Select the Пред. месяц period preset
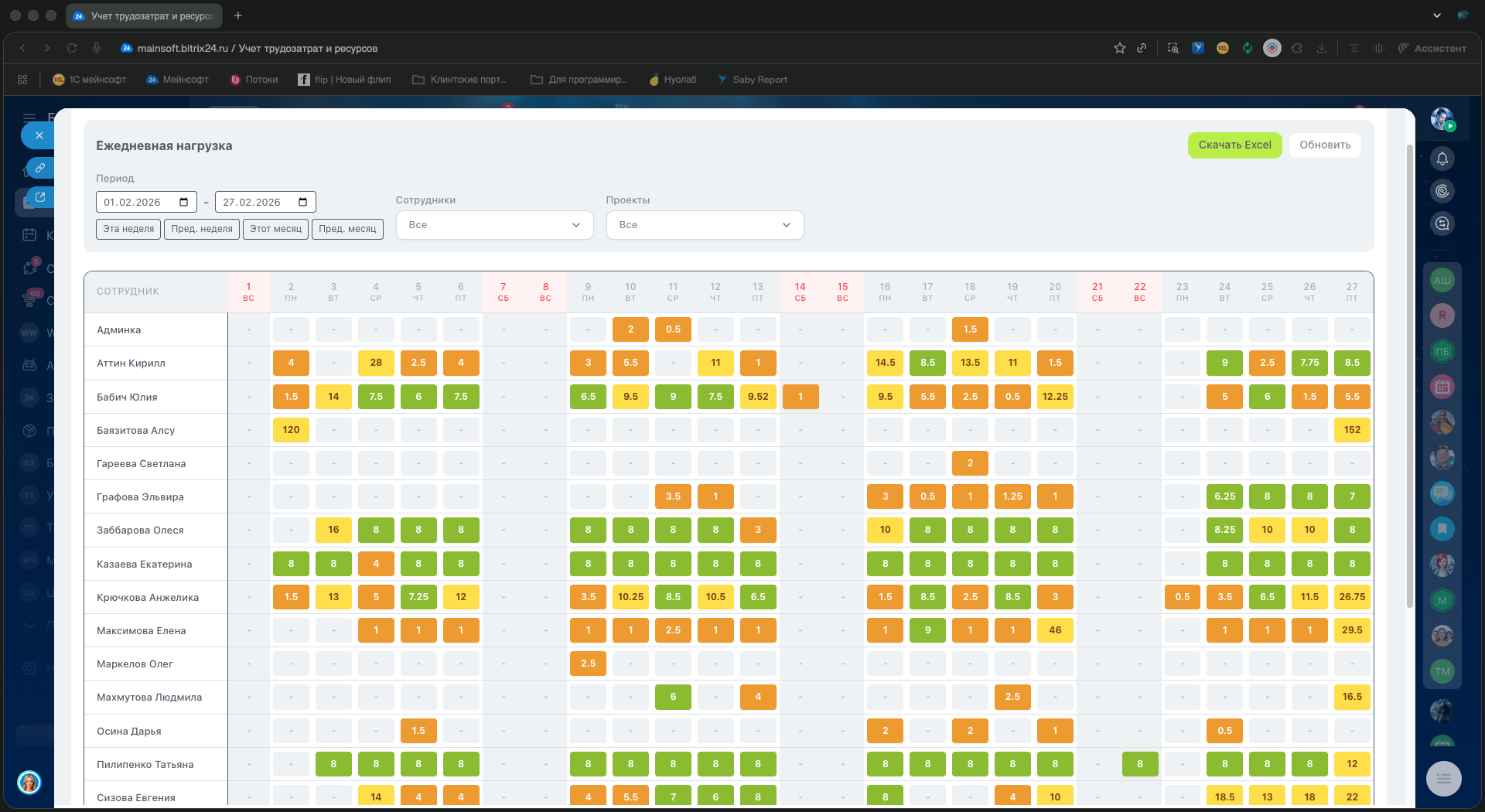This screenshot has width=1485, height=812. (347, 229)
